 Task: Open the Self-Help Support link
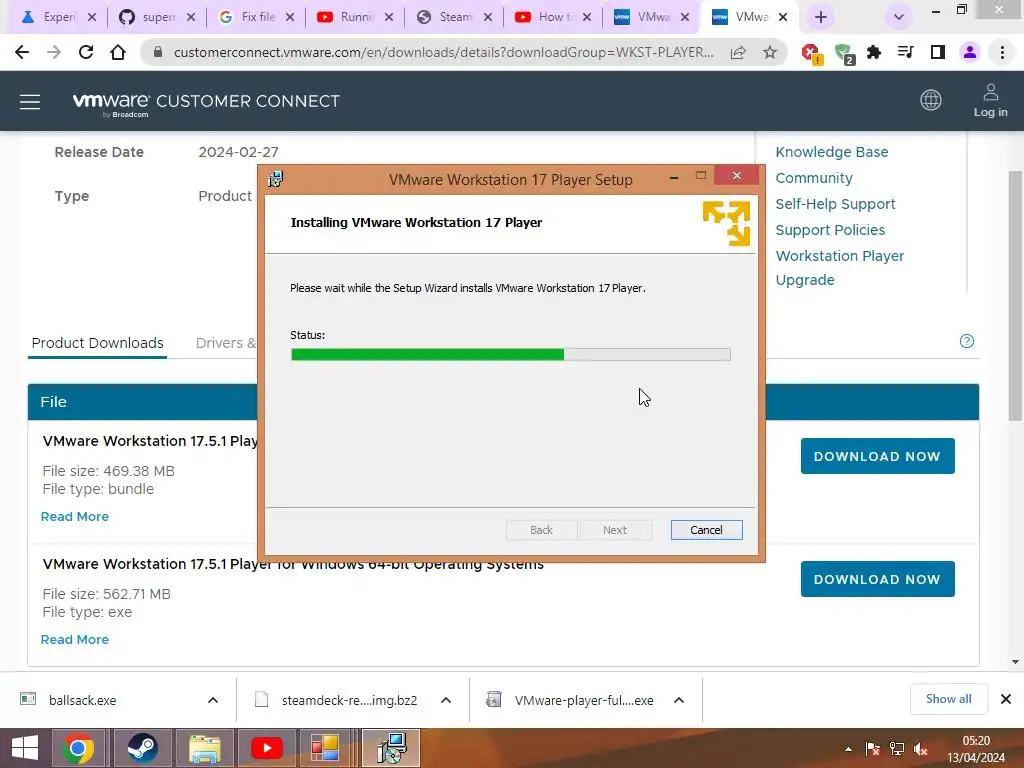835,204
